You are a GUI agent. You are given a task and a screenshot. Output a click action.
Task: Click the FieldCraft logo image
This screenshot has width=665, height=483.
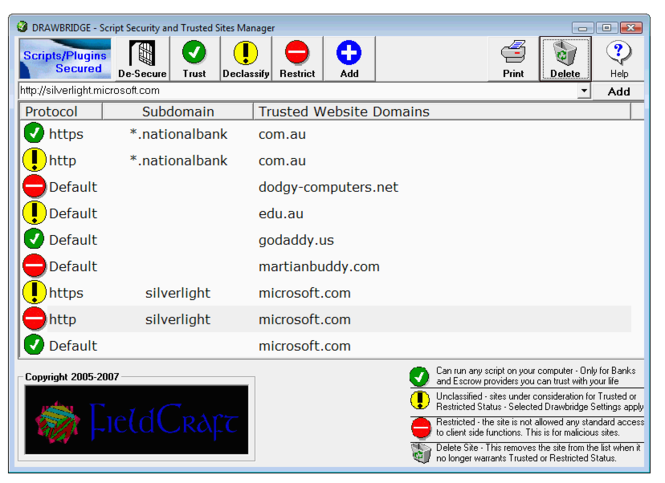tap(137, 420)
